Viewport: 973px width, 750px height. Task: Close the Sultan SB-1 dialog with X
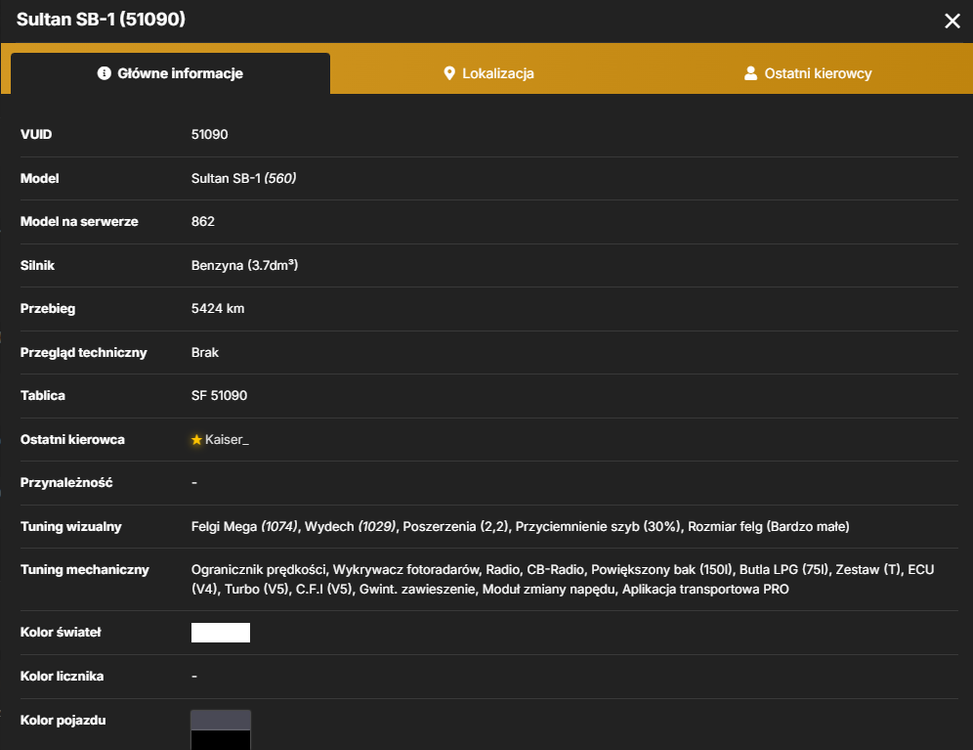pos(952,21)
